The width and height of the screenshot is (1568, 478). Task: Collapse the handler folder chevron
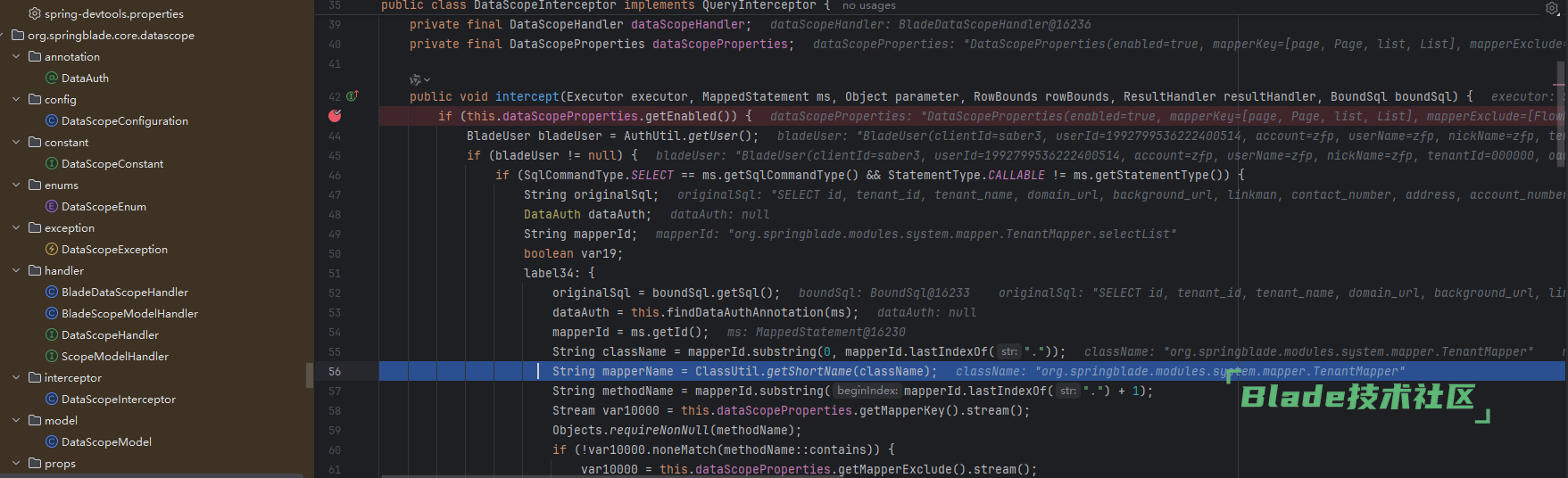click(16, 270)
